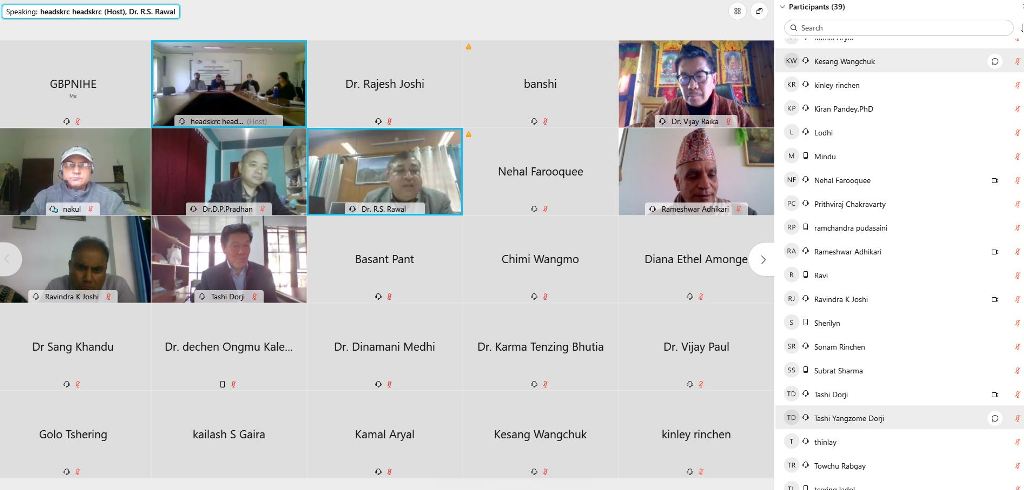Screen dimensions: 1024x490
Task: Click the participants Search field
Action: click(x=899, y=27)
